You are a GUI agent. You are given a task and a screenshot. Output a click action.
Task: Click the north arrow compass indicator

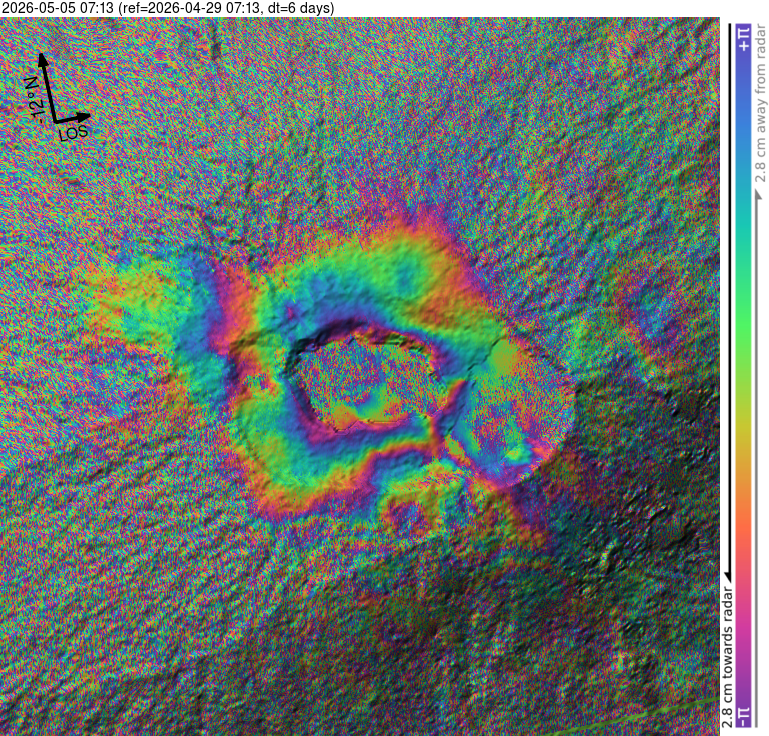(47, 86)
